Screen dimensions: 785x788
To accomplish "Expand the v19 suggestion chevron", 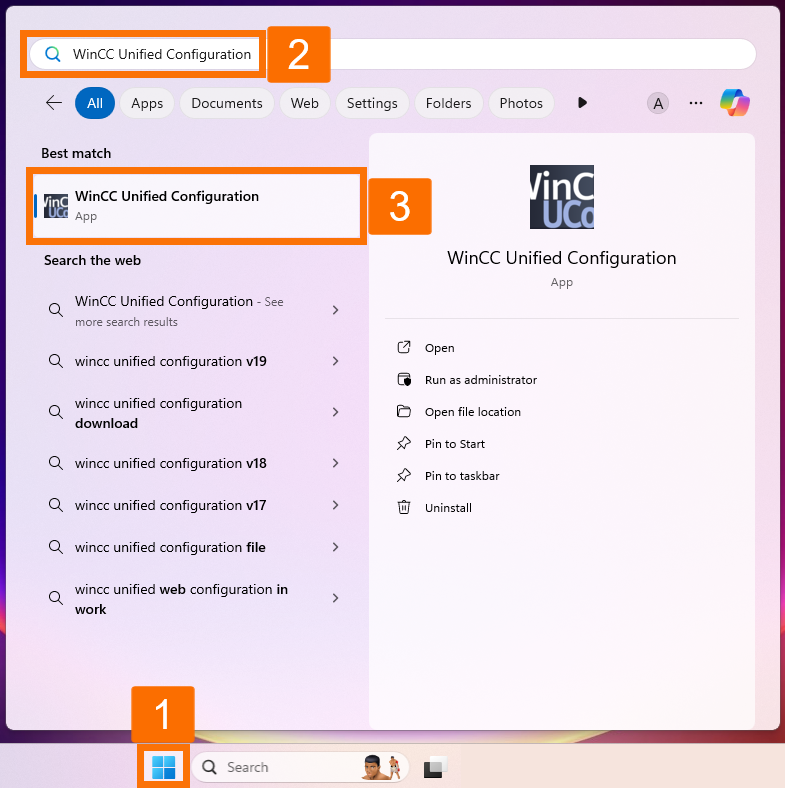I will pyautogui.click(x=336, y=361).
